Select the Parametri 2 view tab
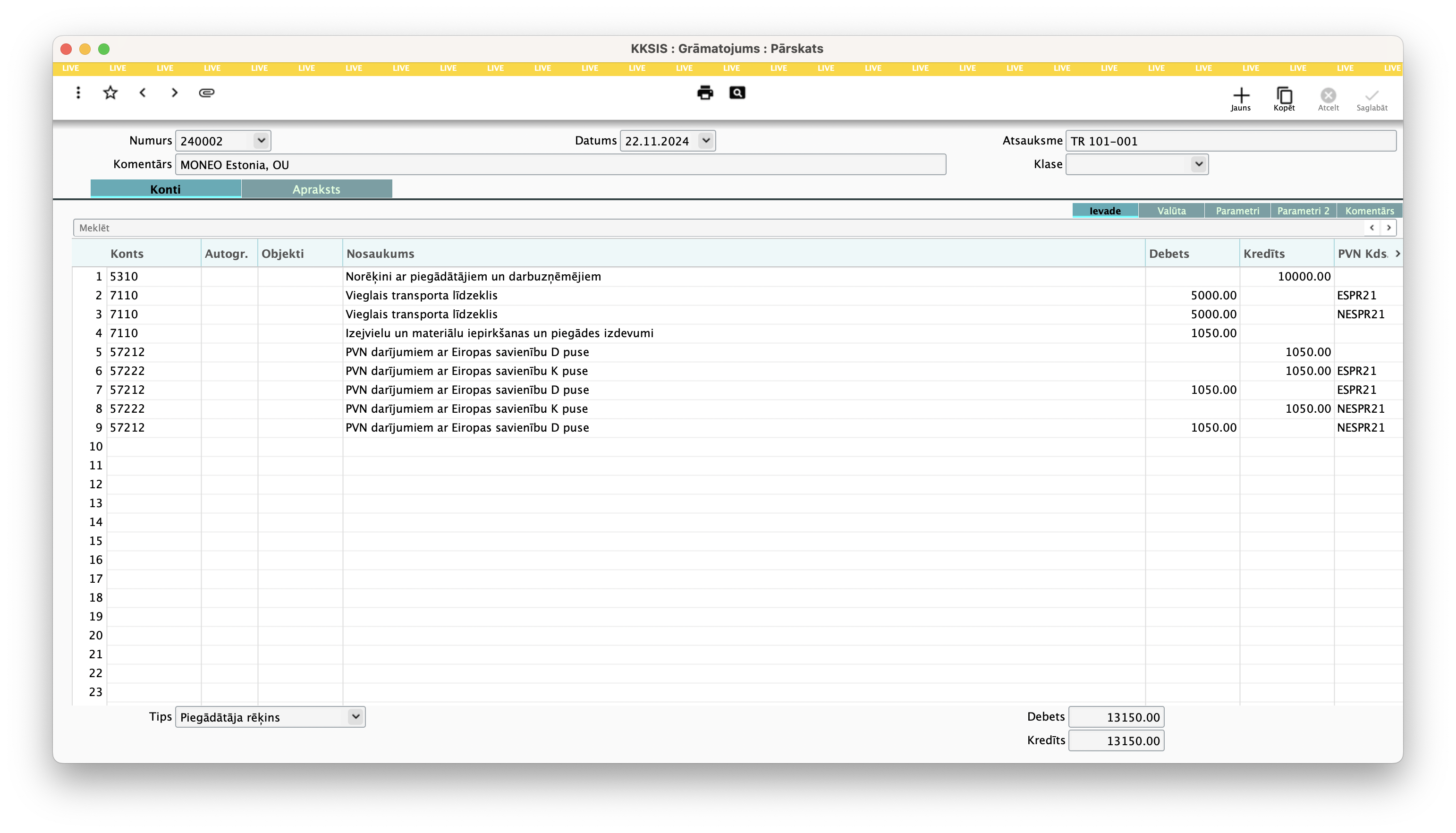 (x=1303, y=211)
